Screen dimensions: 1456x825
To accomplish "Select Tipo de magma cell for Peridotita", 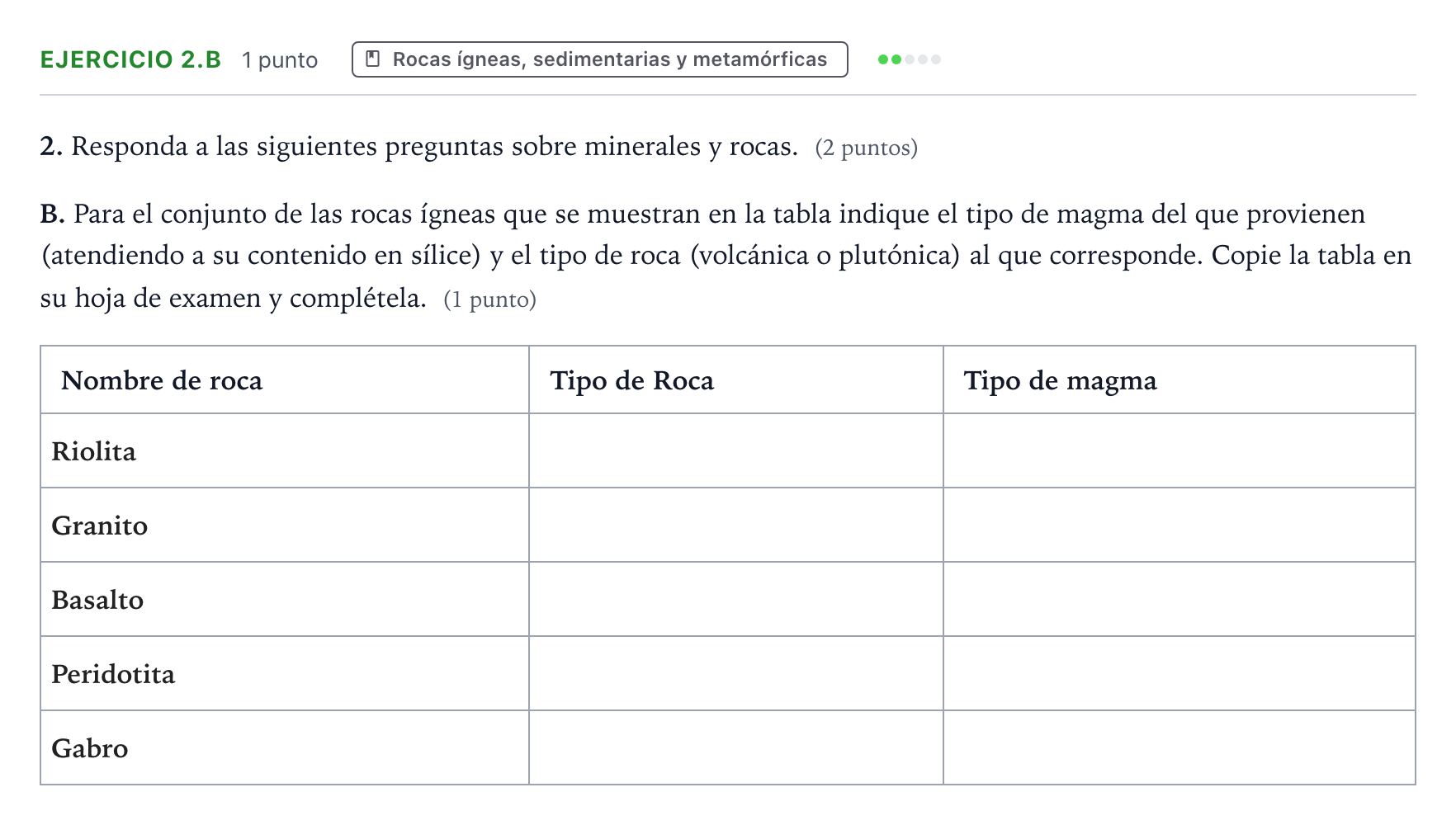I will (1179, 673).
